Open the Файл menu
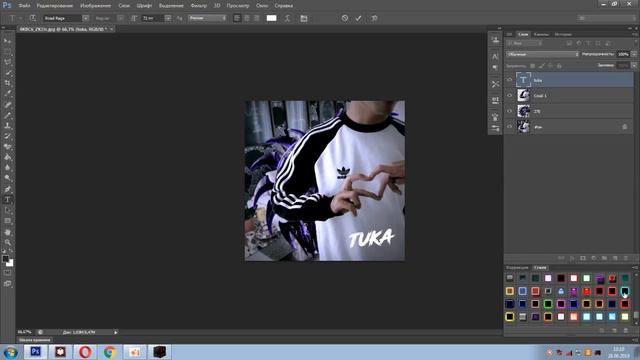 pyautogui.click(x=24, y=6)
